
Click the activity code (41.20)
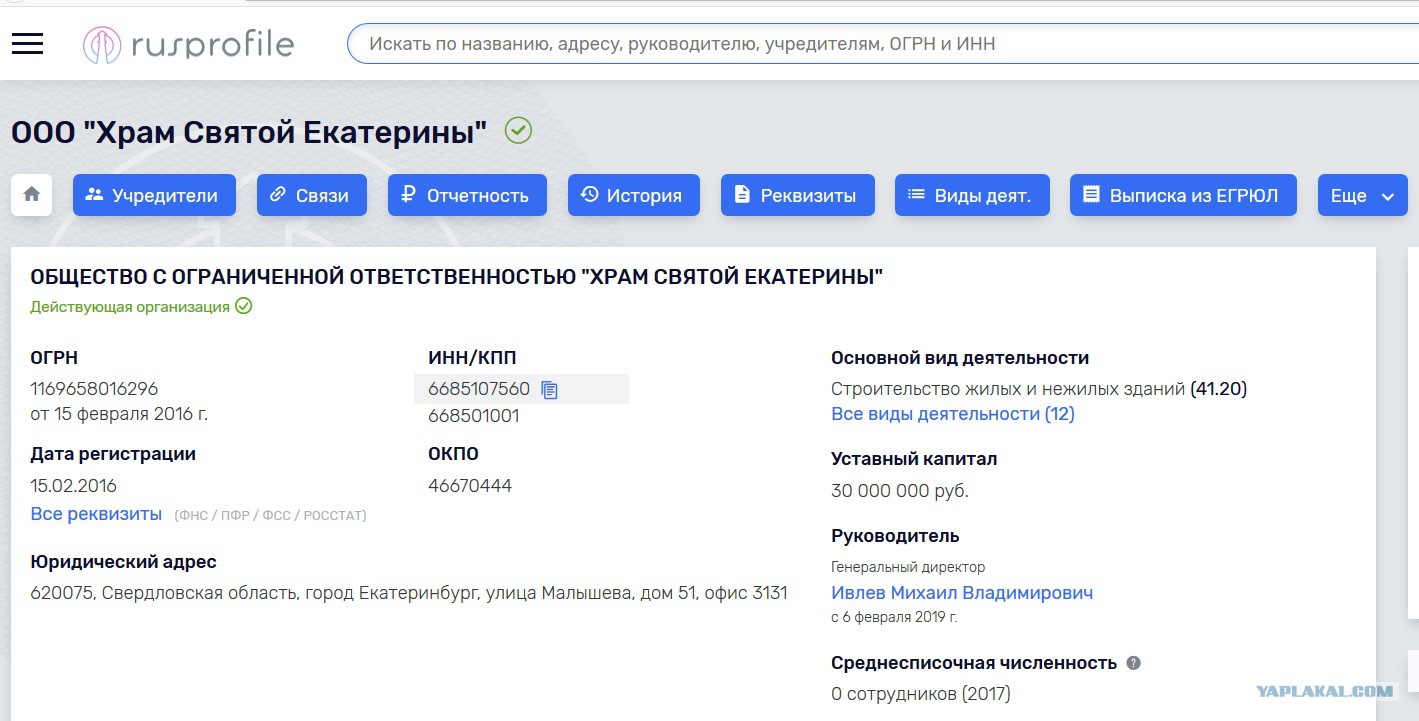tap(1219, 388)
